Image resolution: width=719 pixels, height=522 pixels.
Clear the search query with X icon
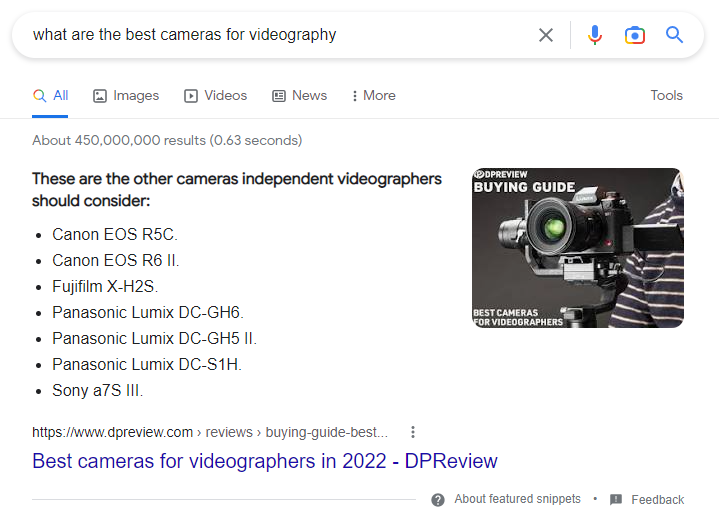click(x=546, y=35)
